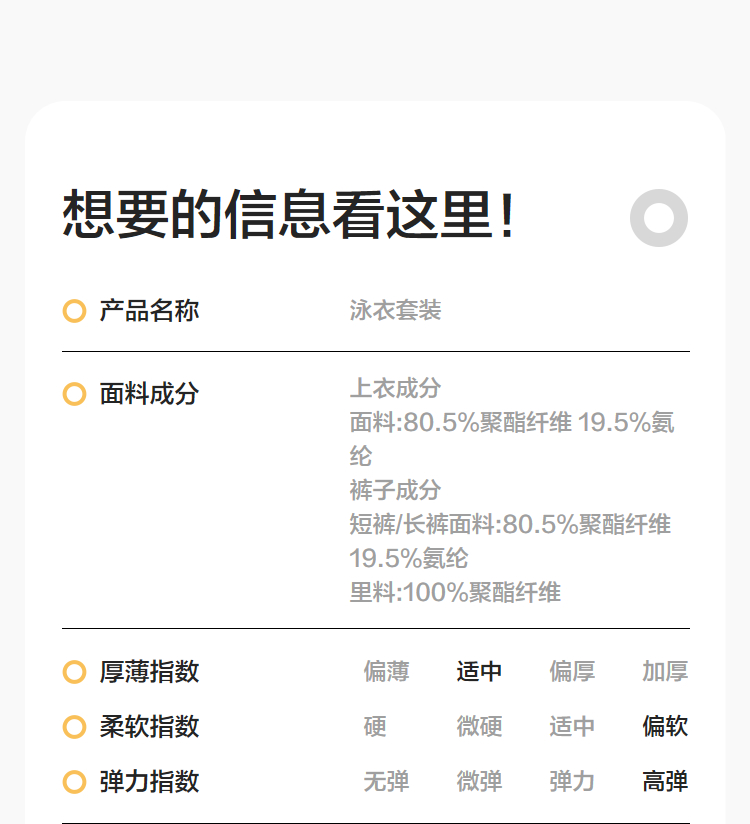The height and width of the screenshot is (824, 750).
Task: Click the 想要的信息看这里! heading
Action: coord(288,215)
